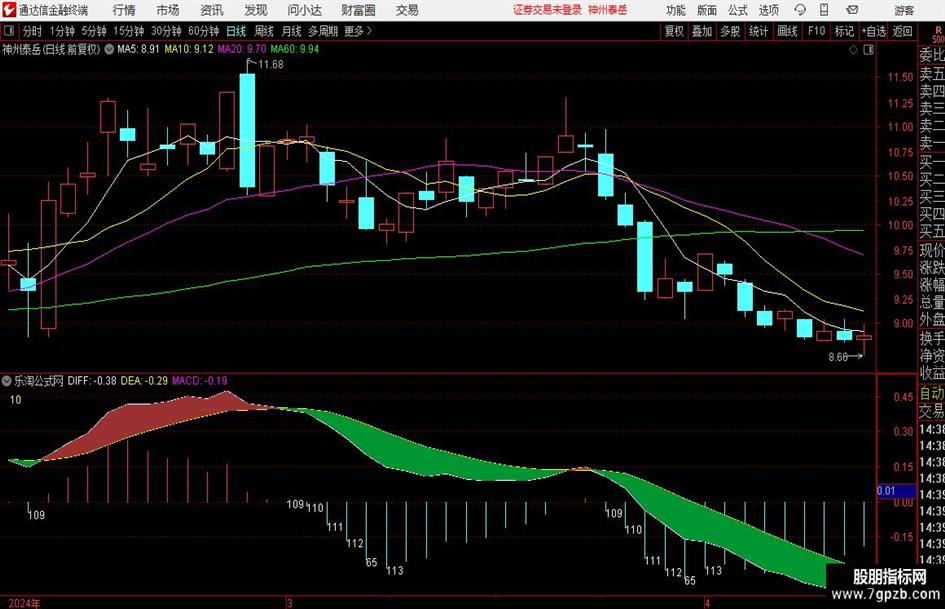The height and width of the screenshot is (609, 945).
Task: Open the customer service headset icon
Action: click(800, 10)
